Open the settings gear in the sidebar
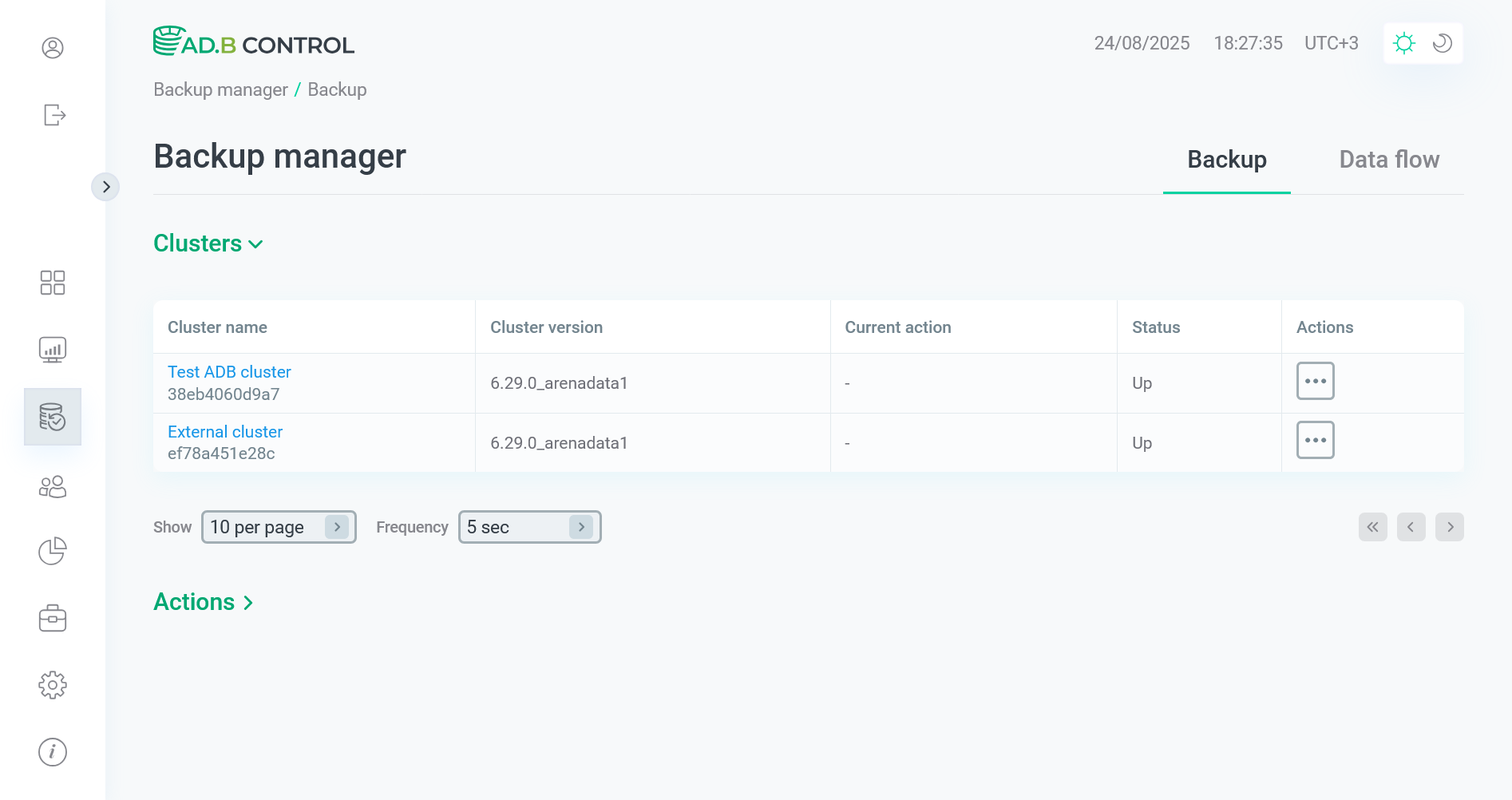The height and width of the screenshot is (800, 1512). [53, 684]
